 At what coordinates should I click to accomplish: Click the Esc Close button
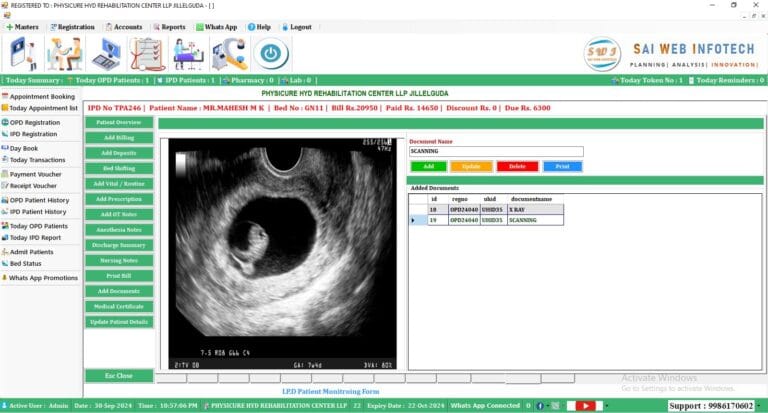[119, 376]
